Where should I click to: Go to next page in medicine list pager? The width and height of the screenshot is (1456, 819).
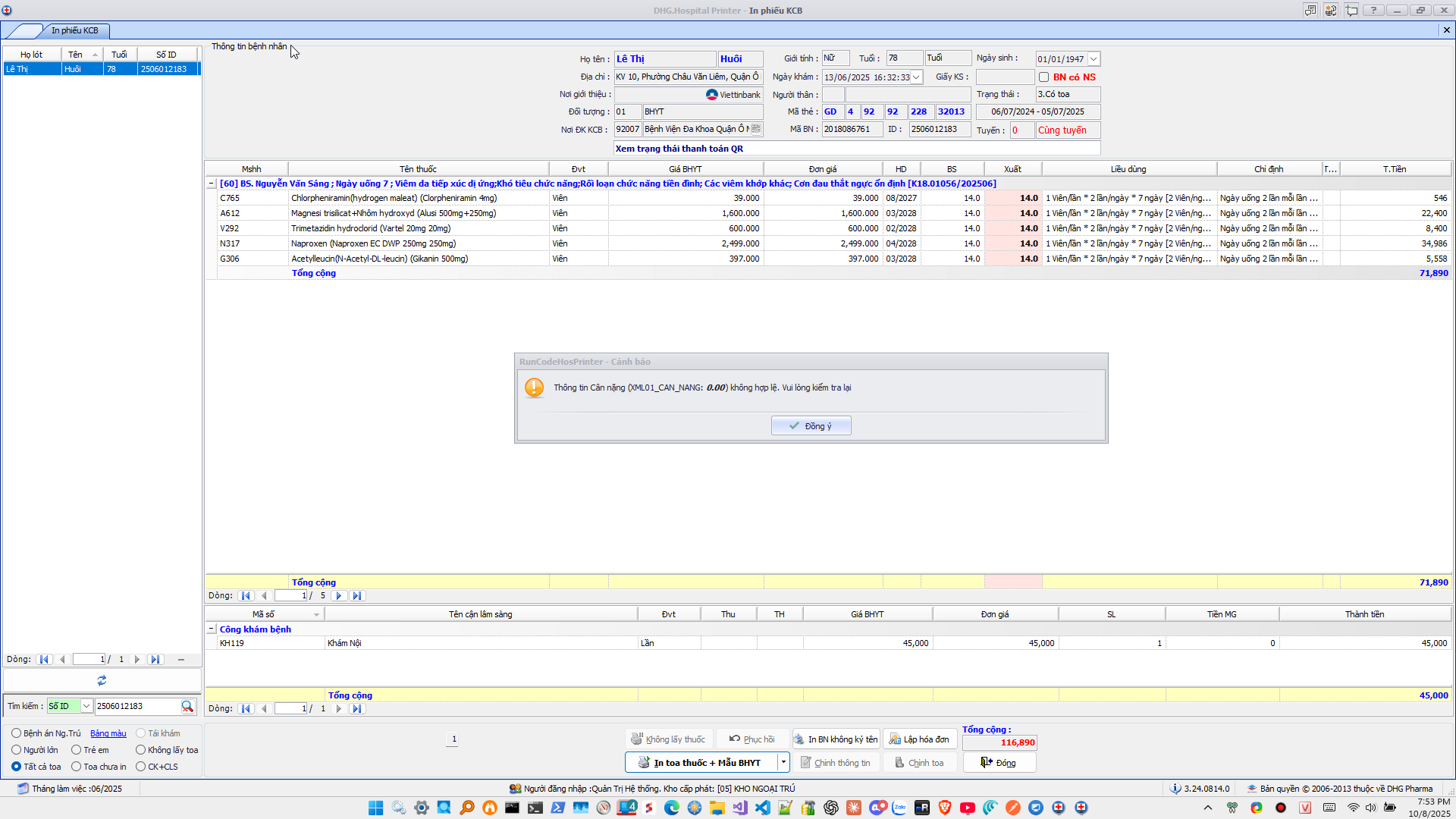click(339, 596)
